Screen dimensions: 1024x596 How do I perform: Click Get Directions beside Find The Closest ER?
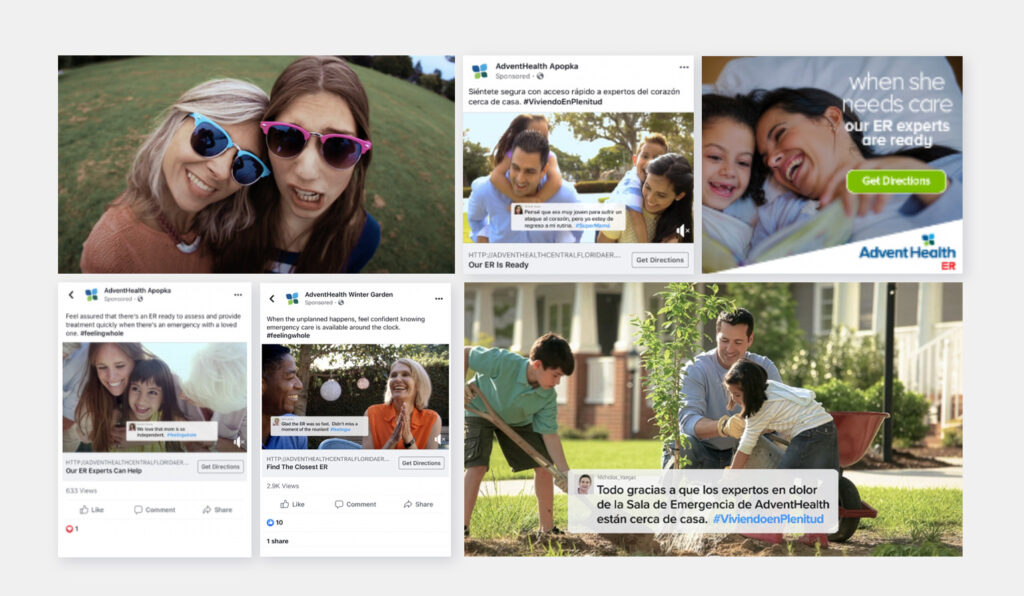click(x=421, y=463)
